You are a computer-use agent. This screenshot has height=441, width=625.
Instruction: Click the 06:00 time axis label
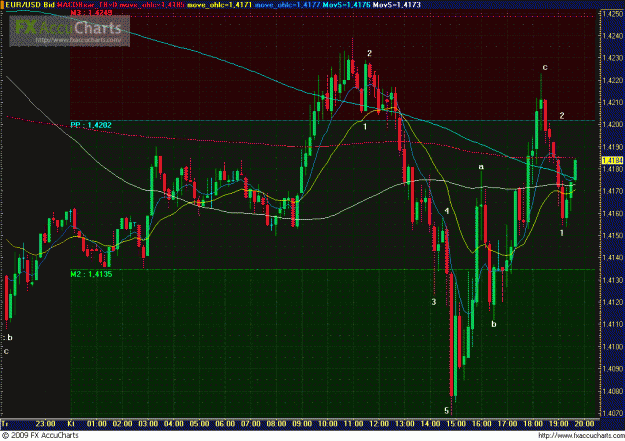tap(225, 423)
